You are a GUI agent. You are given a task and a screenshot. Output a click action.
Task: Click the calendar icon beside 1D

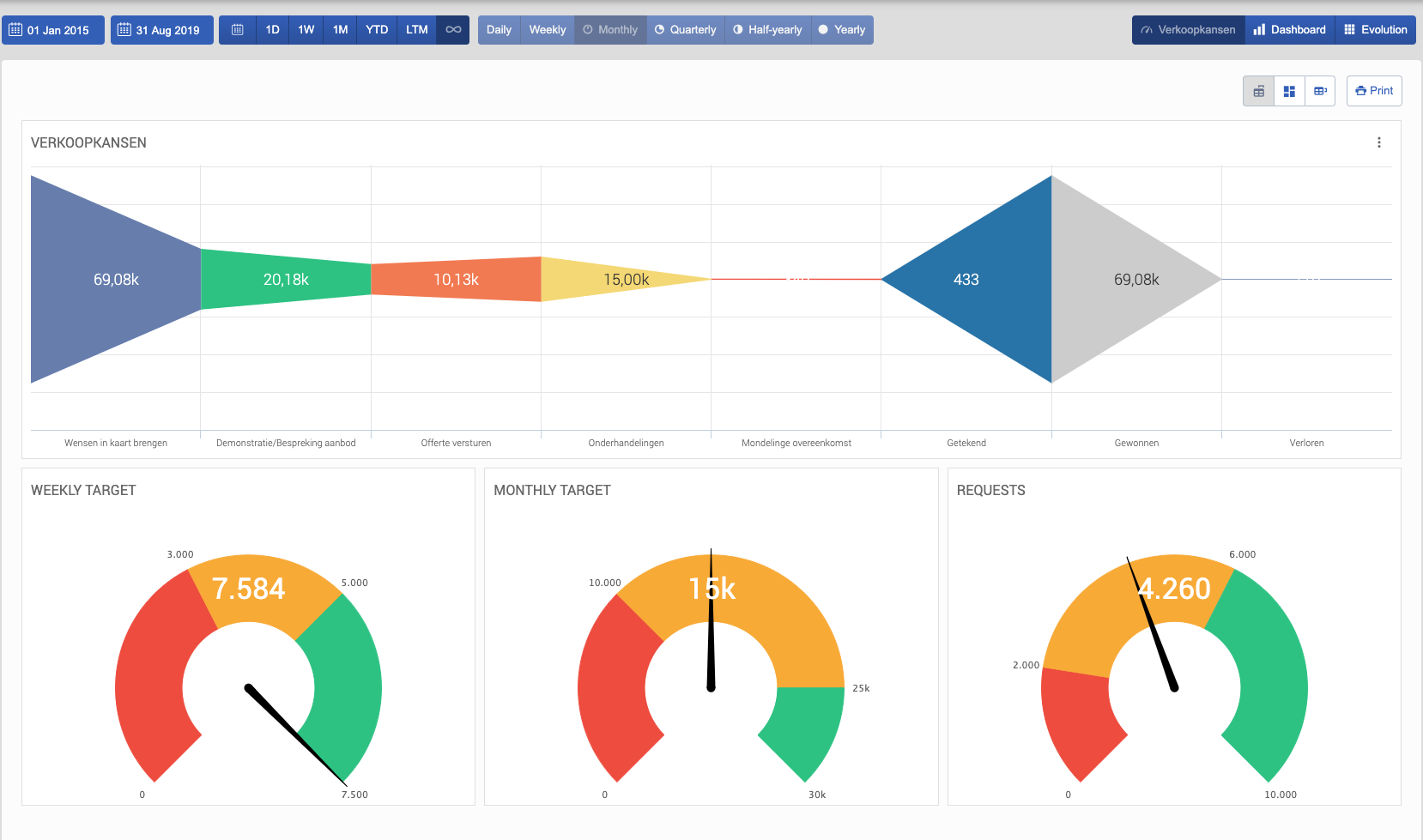[x=238, y=30]
